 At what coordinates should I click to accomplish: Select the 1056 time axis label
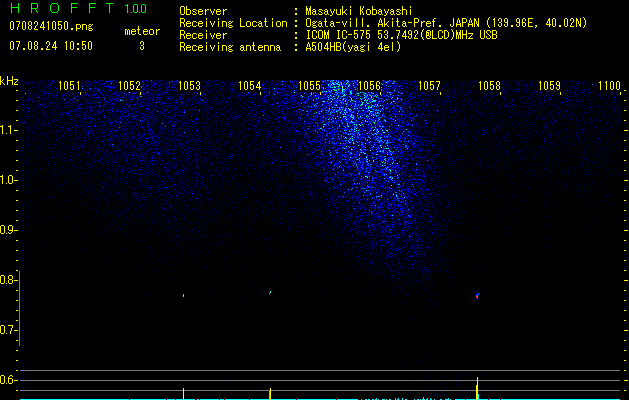click(x=369, y=86)
